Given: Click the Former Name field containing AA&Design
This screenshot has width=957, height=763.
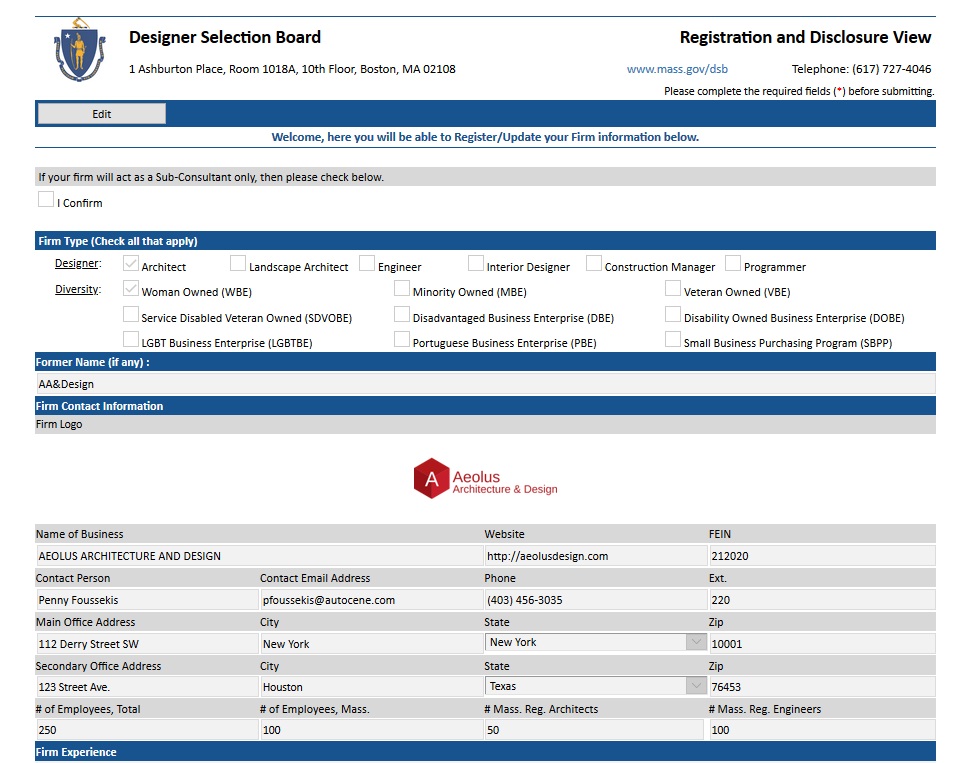Looking at the screenshot, I should (485, 384).
